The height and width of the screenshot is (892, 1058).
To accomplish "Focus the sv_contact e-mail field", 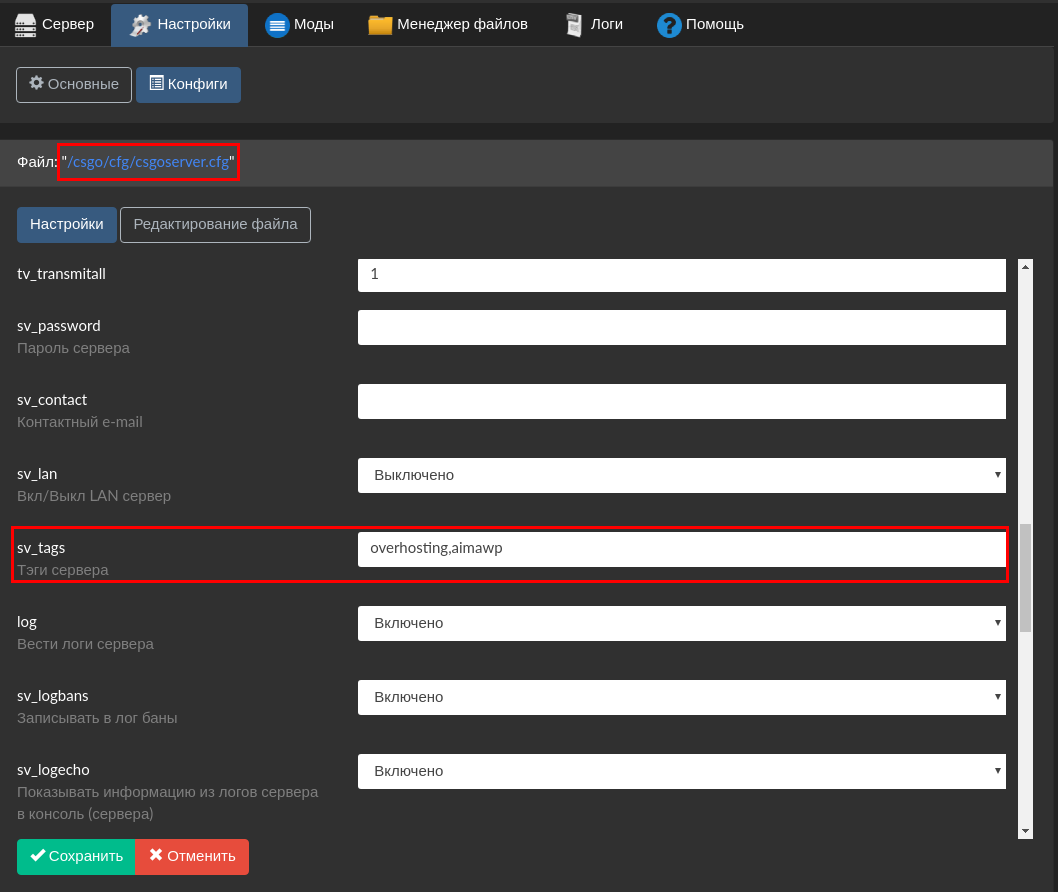I will click(x=681, y=401).
